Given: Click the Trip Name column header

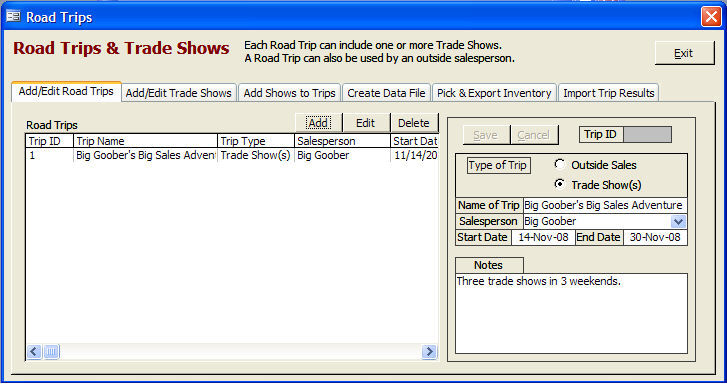Looking at the screenshot, I should click(x=146, y=141).
